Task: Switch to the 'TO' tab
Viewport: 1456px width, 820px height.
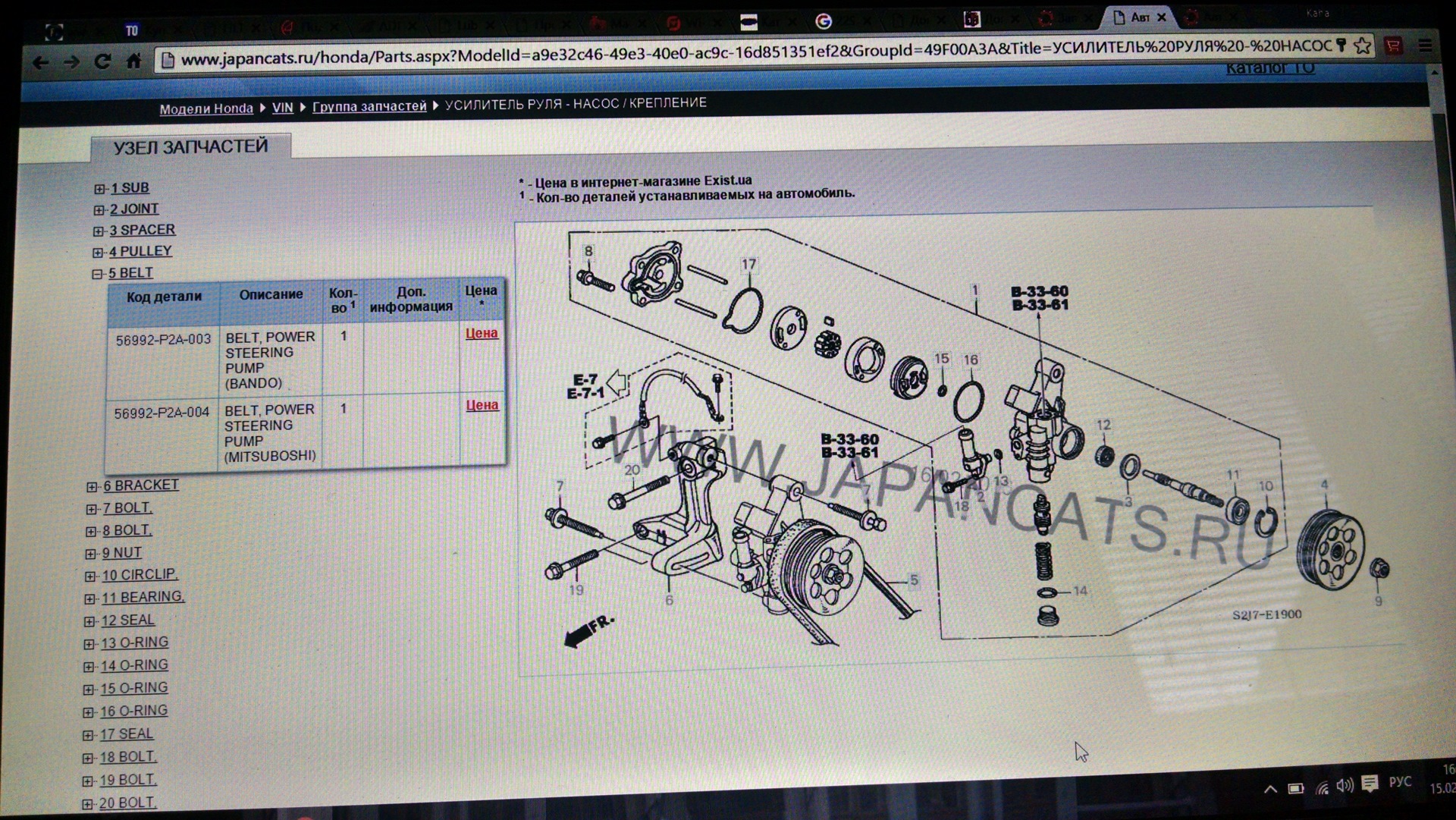Action: (132, 30)
